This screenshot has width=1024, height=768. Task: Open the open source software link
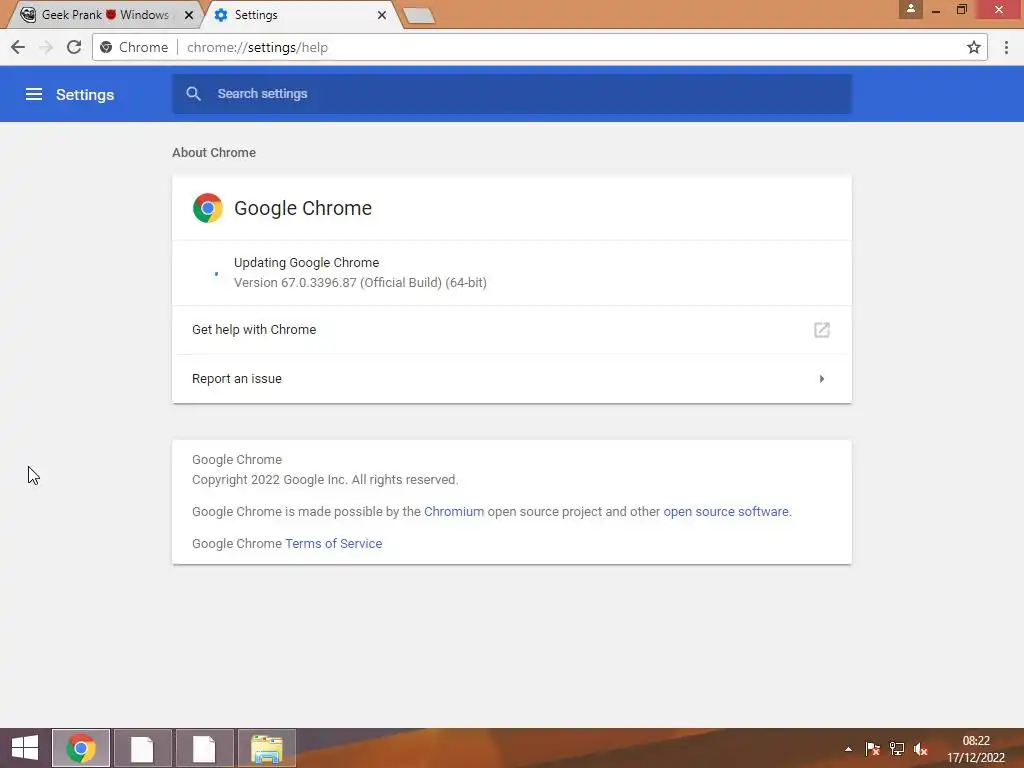(726, 511)
